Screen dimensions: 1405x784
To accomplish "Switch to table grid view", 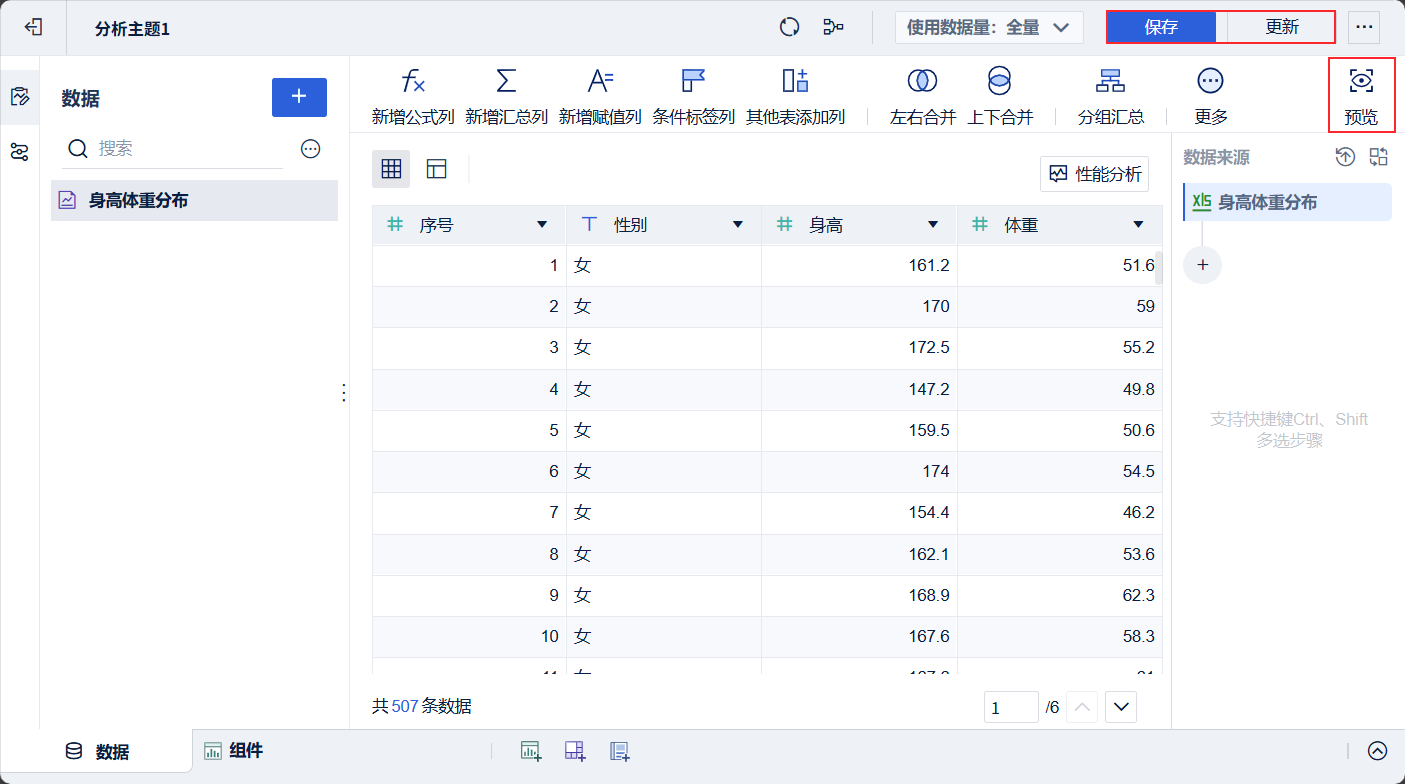I will pyautogui.click(x=391, y=169).
